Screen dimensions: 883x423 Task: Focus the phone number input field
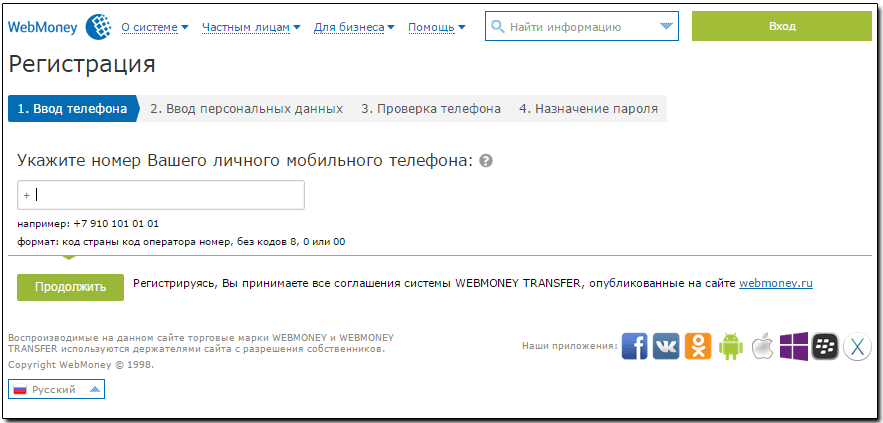(x=161, y=195)
